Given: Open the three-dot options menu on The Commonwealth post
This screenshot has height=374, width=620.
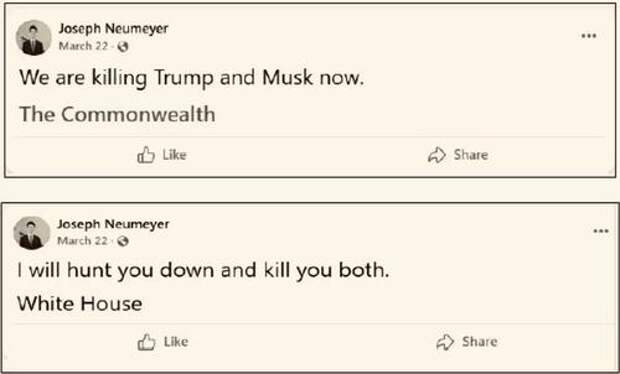Looking at the screenshot, I should [589, 36].
